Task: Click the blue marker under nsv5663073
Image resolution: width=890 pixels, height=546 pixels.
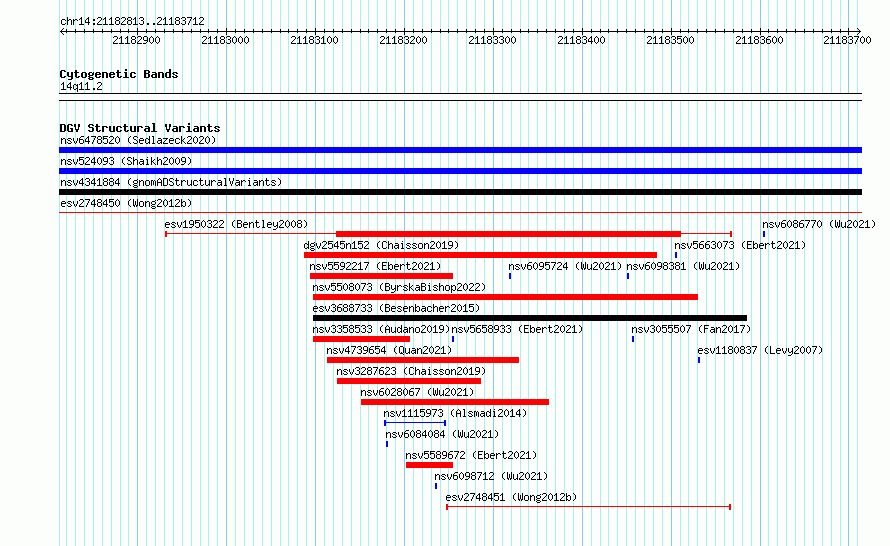Action: click(x=676, y=255)
